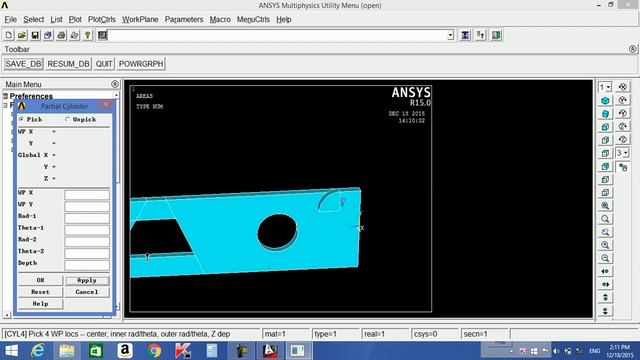Click the WP X input field
Viewport: 640px width, 360px height.
pyautogui.click(x=87, y=195)
